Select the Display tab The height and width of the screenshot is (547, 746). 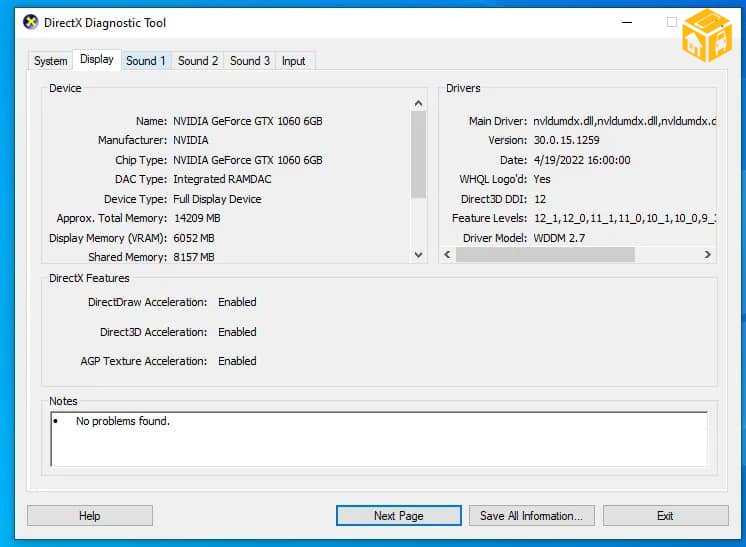pyautogui.click(x=97, y=60)
